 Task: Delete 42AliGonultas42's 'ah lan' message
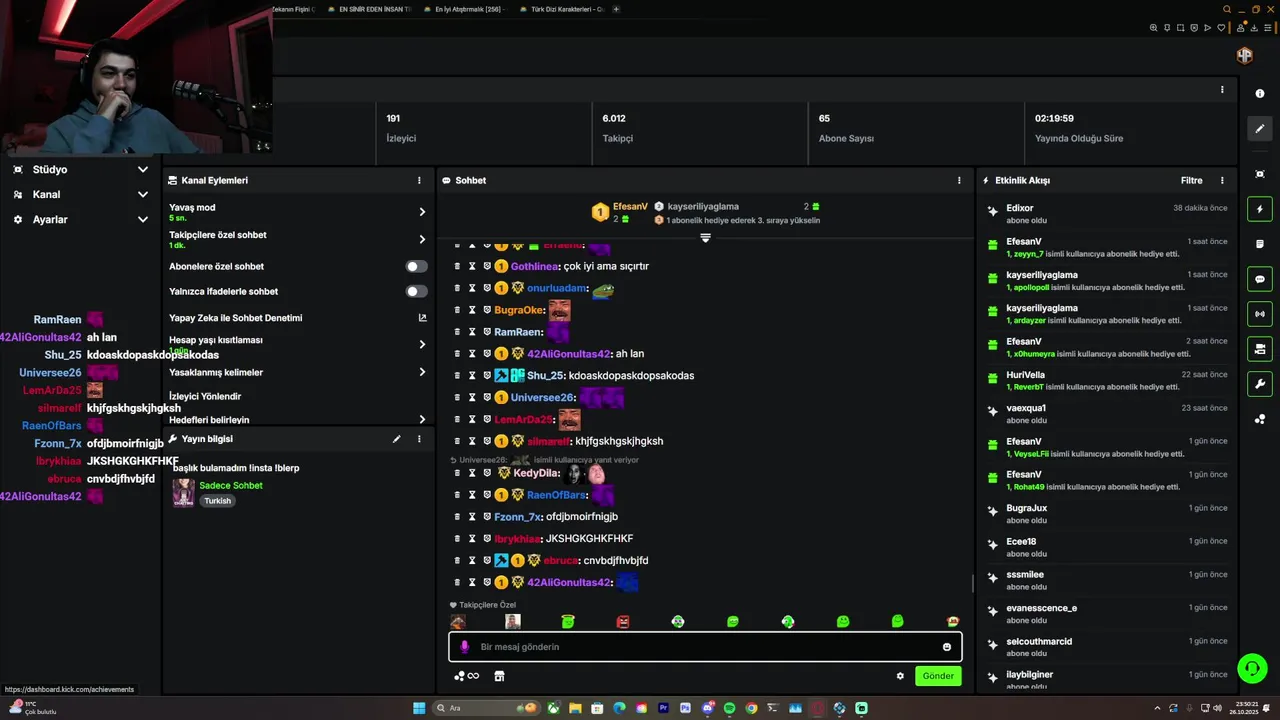(x=457, y=354)
